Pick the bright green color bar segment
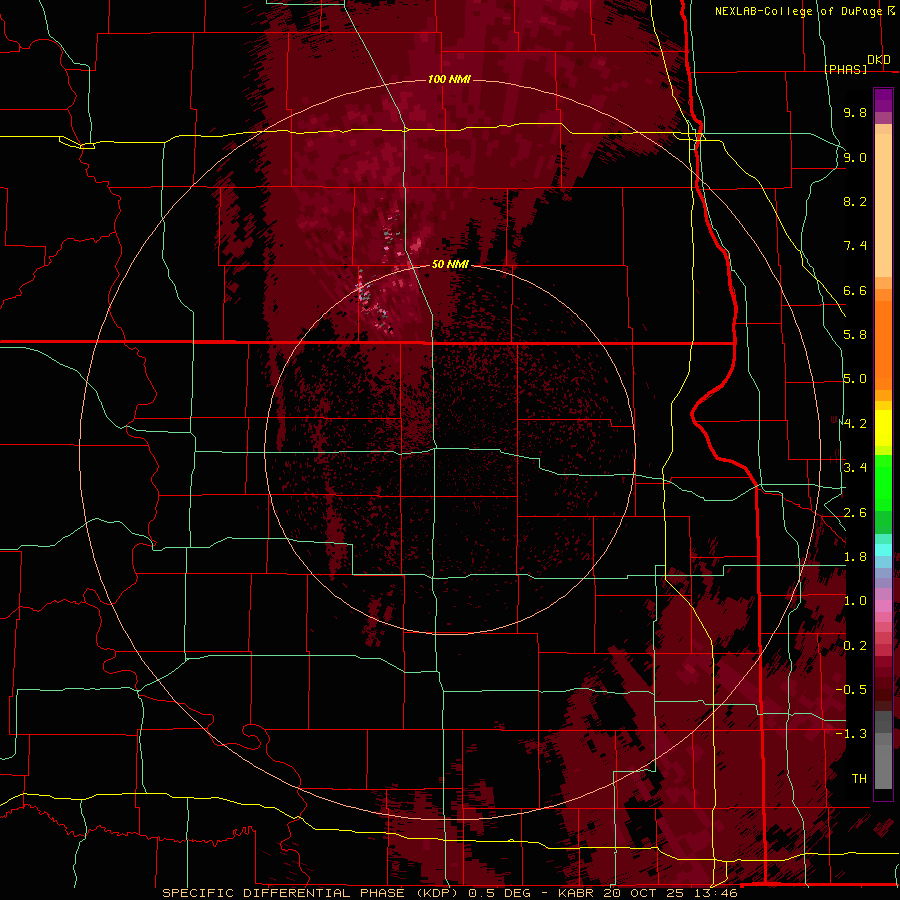Image resolution: width=900 pixels, height=900 pixels. click(x=883, y=485)
